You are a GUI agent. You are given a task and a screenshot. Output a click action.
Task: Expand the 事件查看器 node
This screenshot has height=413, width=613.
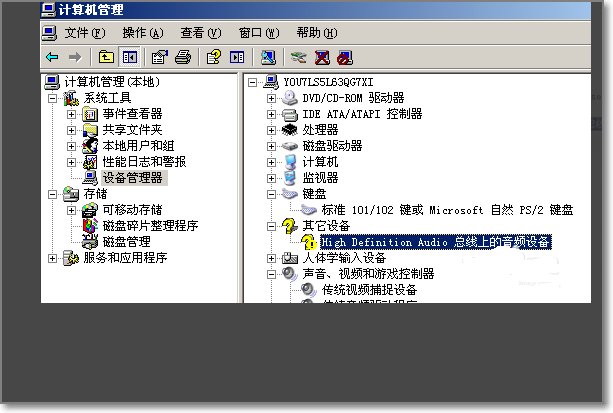tap(71, 114)
